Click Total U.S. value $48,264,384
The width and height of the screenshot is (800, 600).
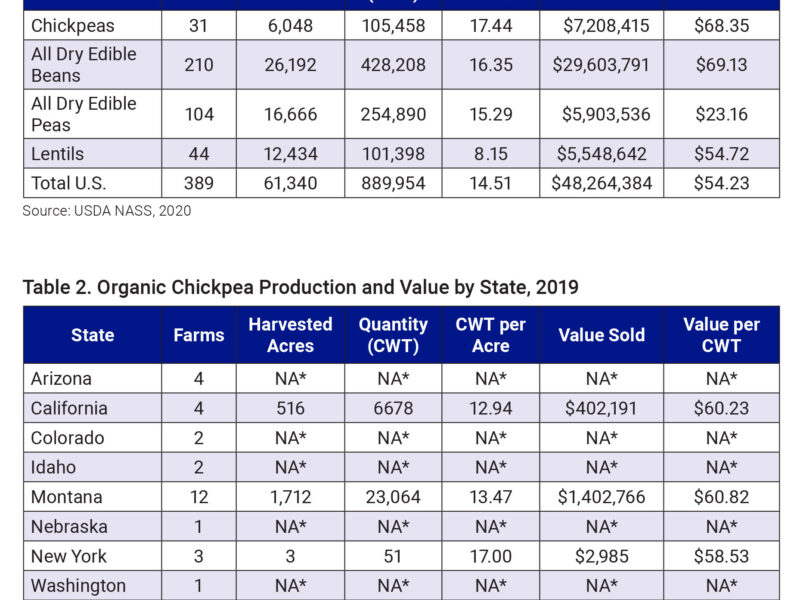(601, 183)
